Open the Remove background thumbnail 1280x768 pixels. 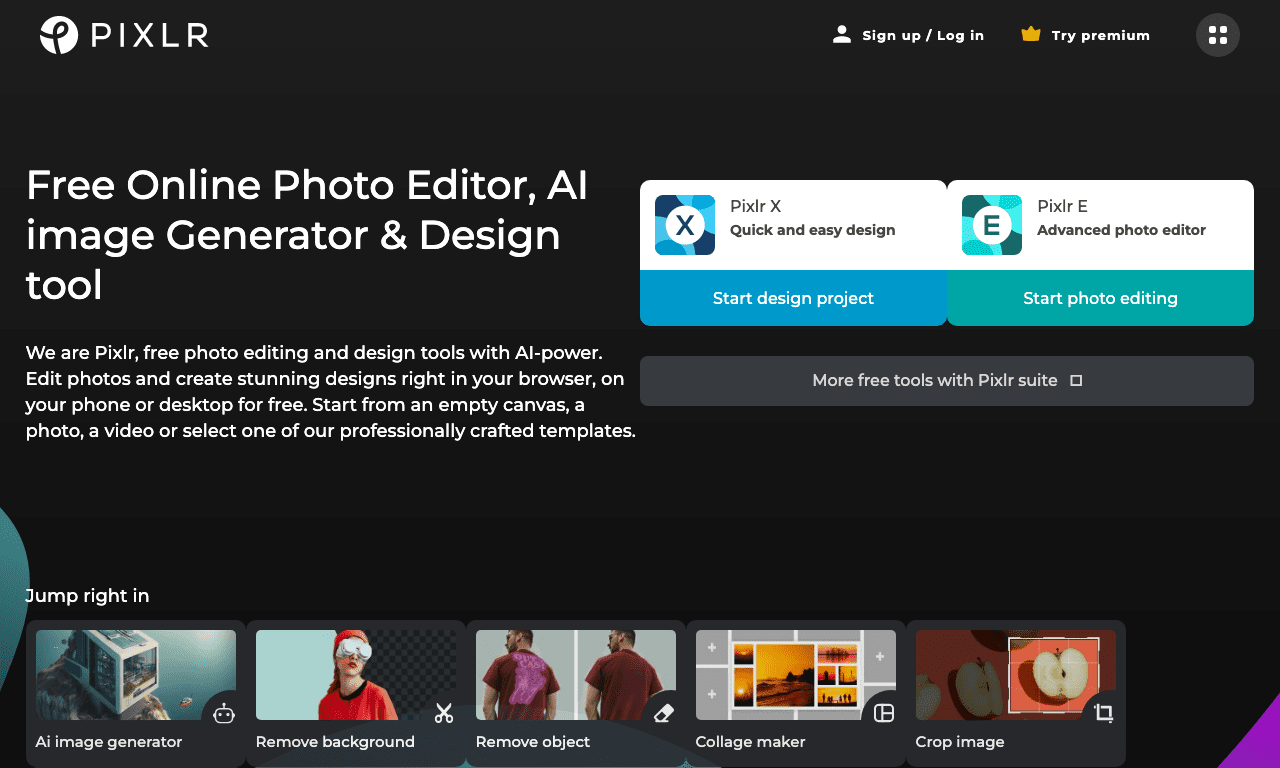(x=356, y=675)
